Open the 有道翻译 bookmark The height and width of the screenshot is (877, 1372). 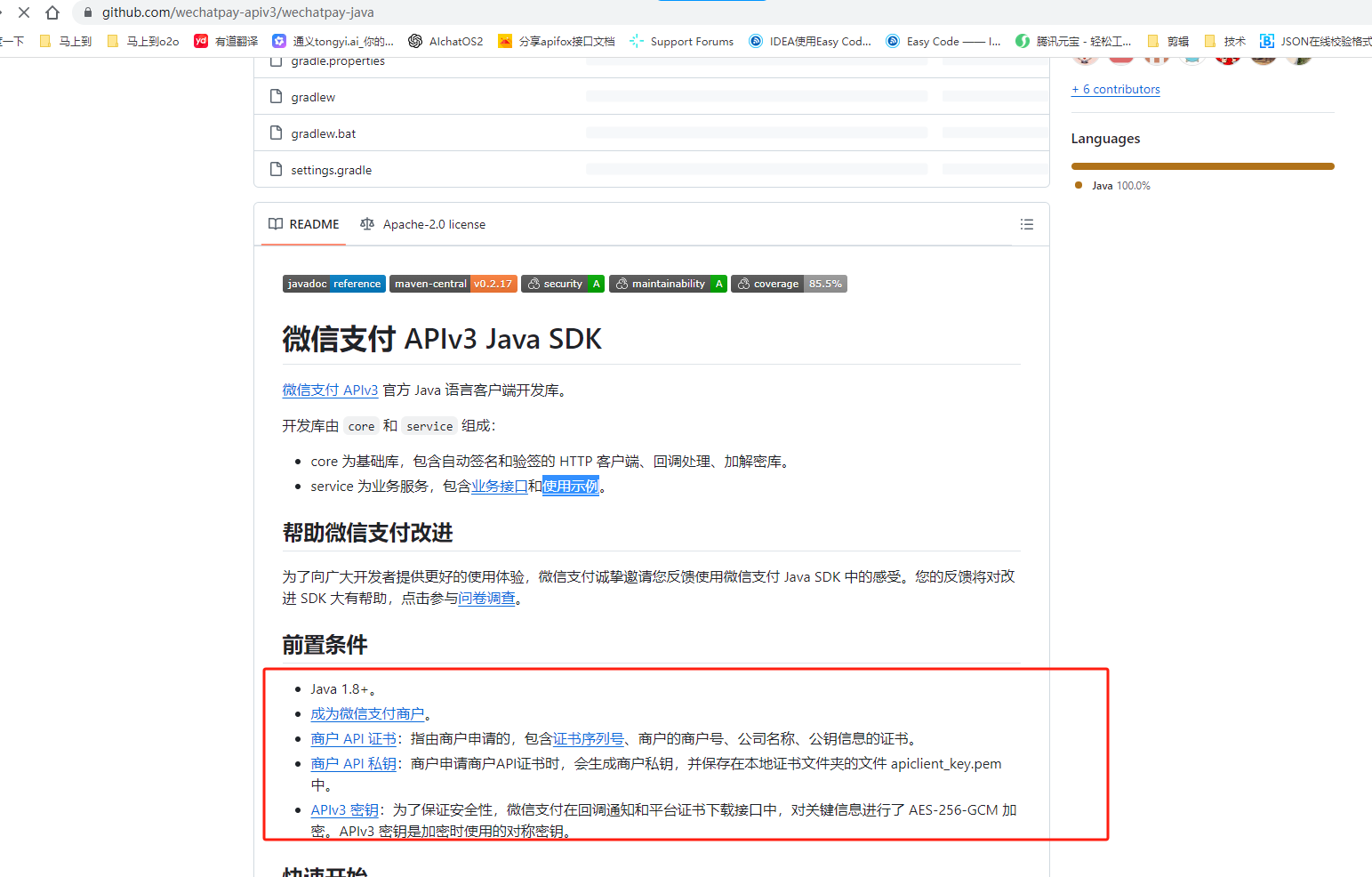pos(226,41)
